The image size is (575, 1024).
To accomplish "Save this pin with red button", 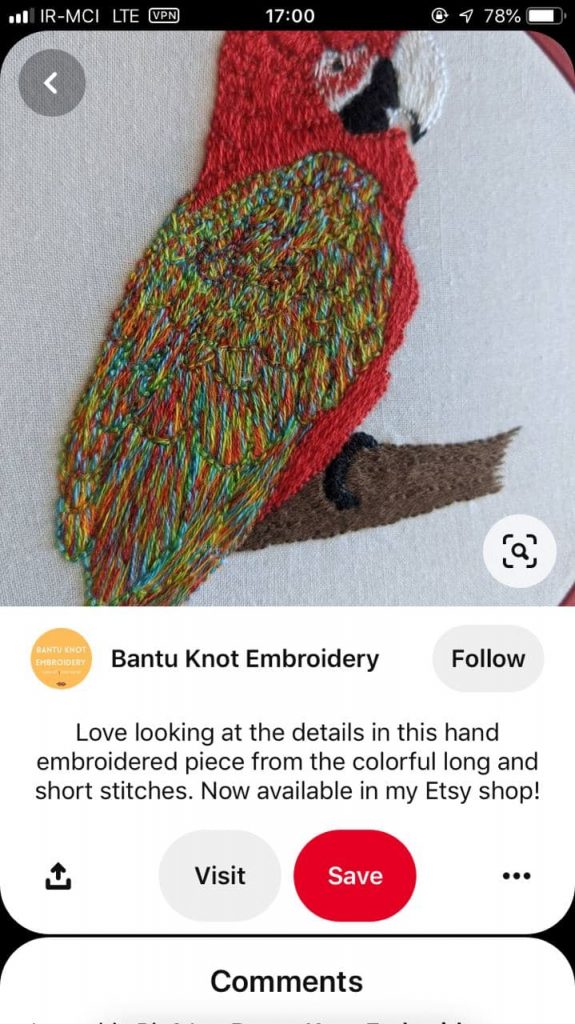I will (355, 875).
